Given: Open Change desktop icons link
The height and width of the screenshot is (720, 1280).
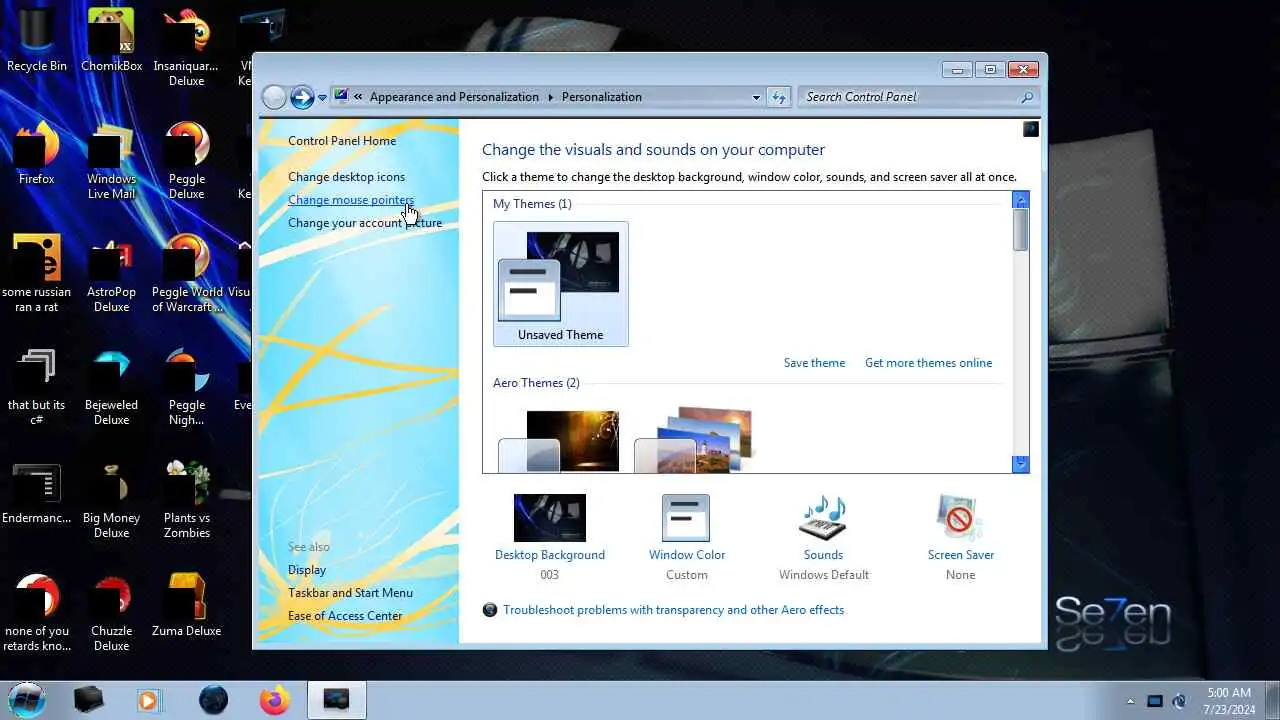Looking at the screenshot, I should [346, 177].
